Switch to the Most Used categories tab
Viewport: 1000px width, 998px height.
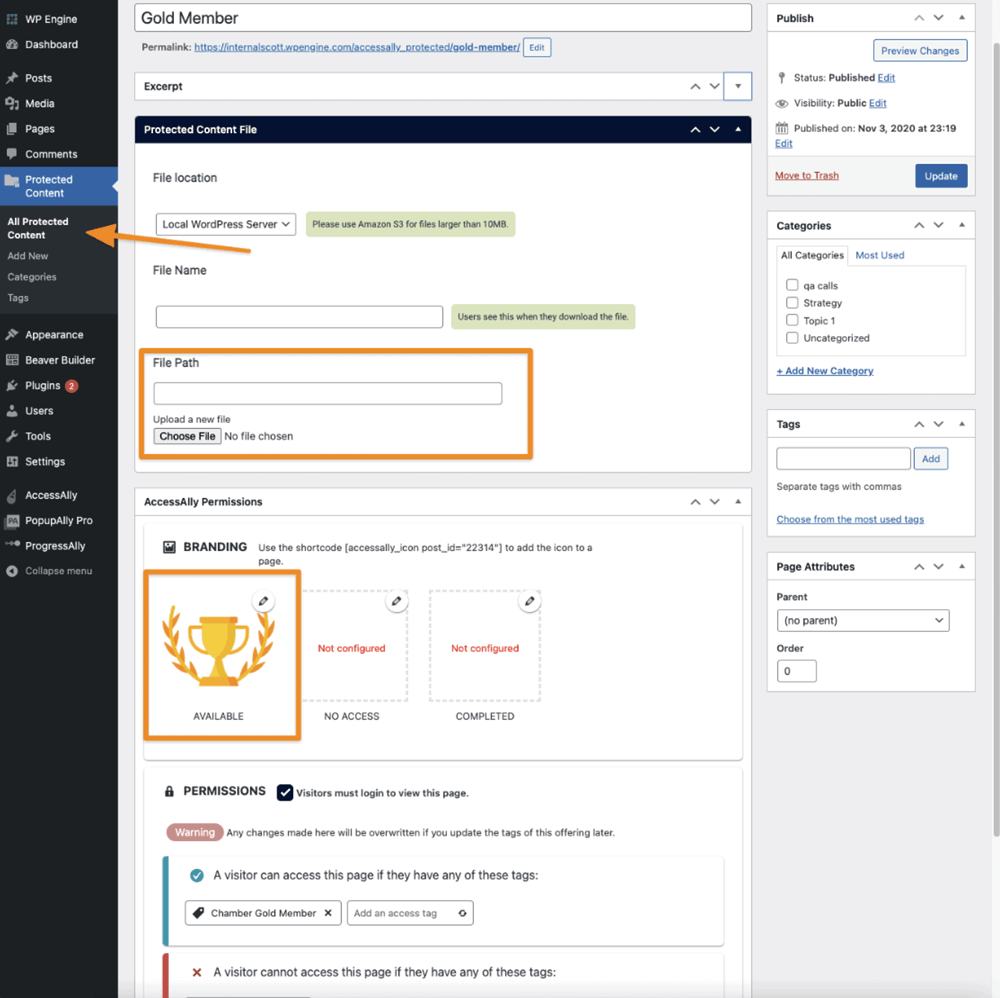(878, 255)
